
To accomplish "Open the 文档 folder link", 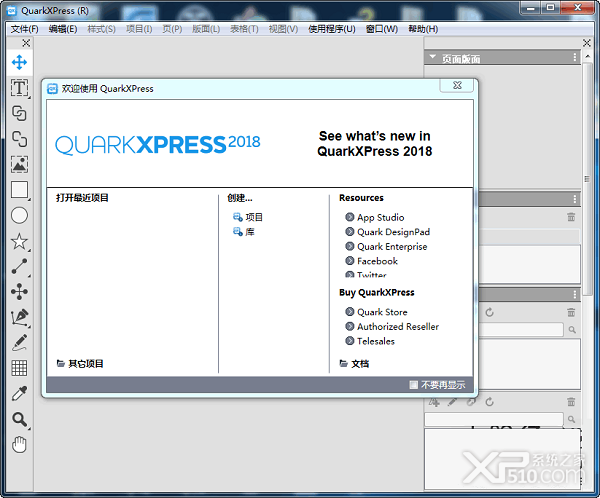I will 354,364.
